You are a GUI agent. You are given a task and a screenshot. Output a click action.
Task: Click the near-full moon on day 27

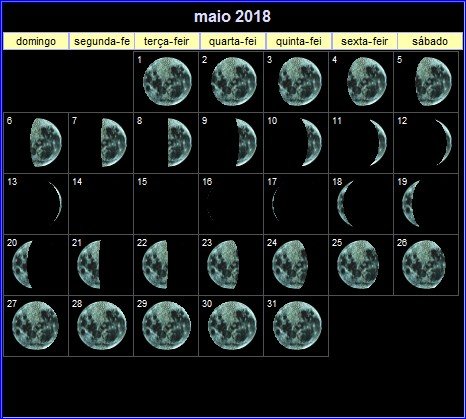point(35,325)
